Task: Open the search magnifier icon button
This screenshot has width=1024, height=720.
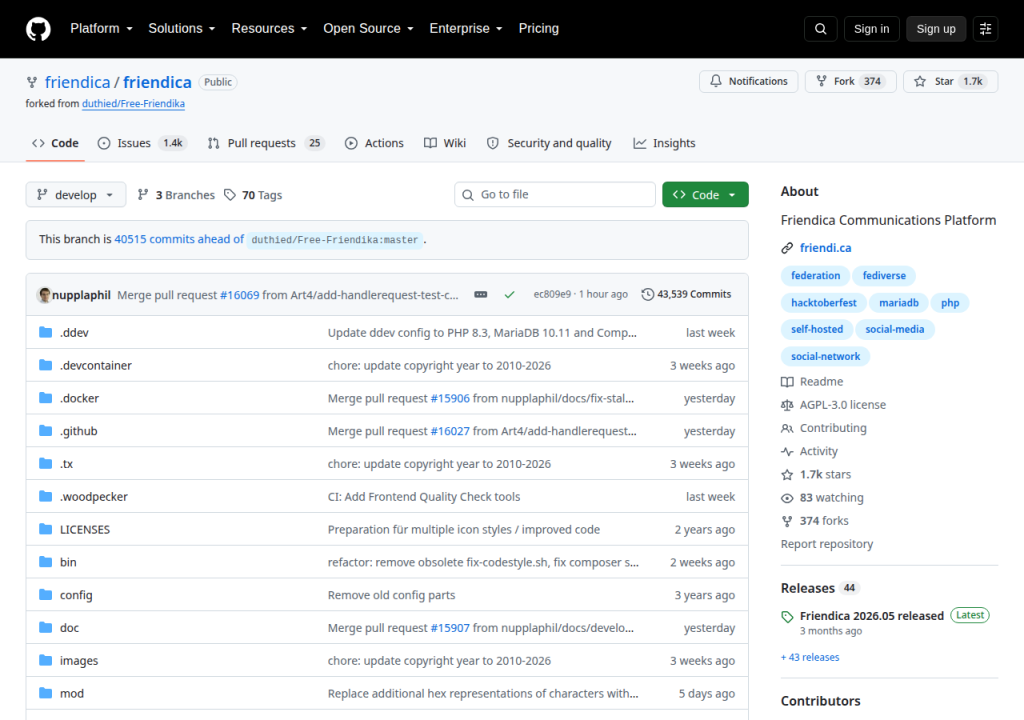Action: click(x=820, y=29)
